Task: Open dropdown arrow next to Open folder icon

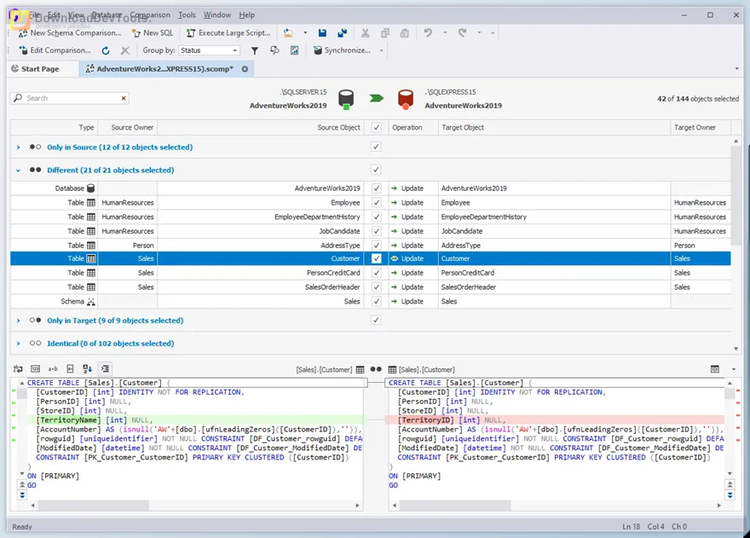Action: coord(305,33)
